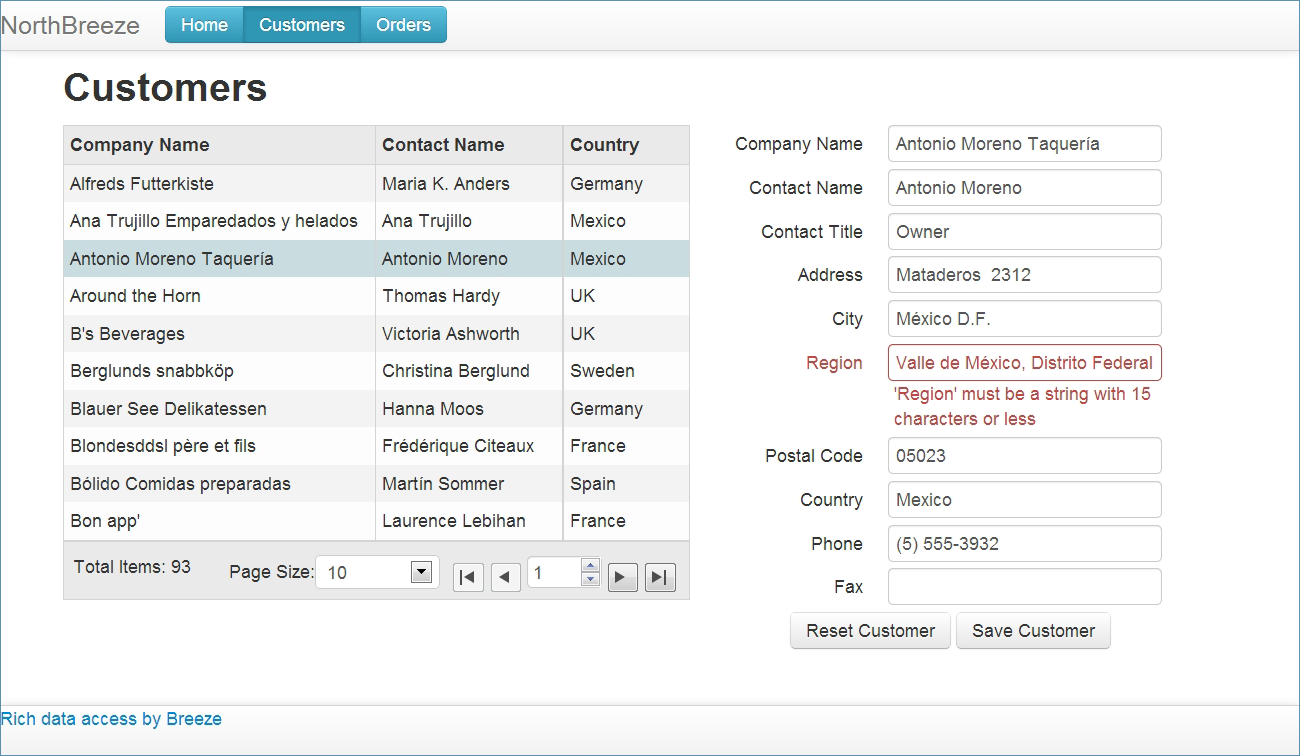Screen dimensions: 1300x756
Task: Select the Bólido Comidas preparadas row
Action: tap(376, 484)
